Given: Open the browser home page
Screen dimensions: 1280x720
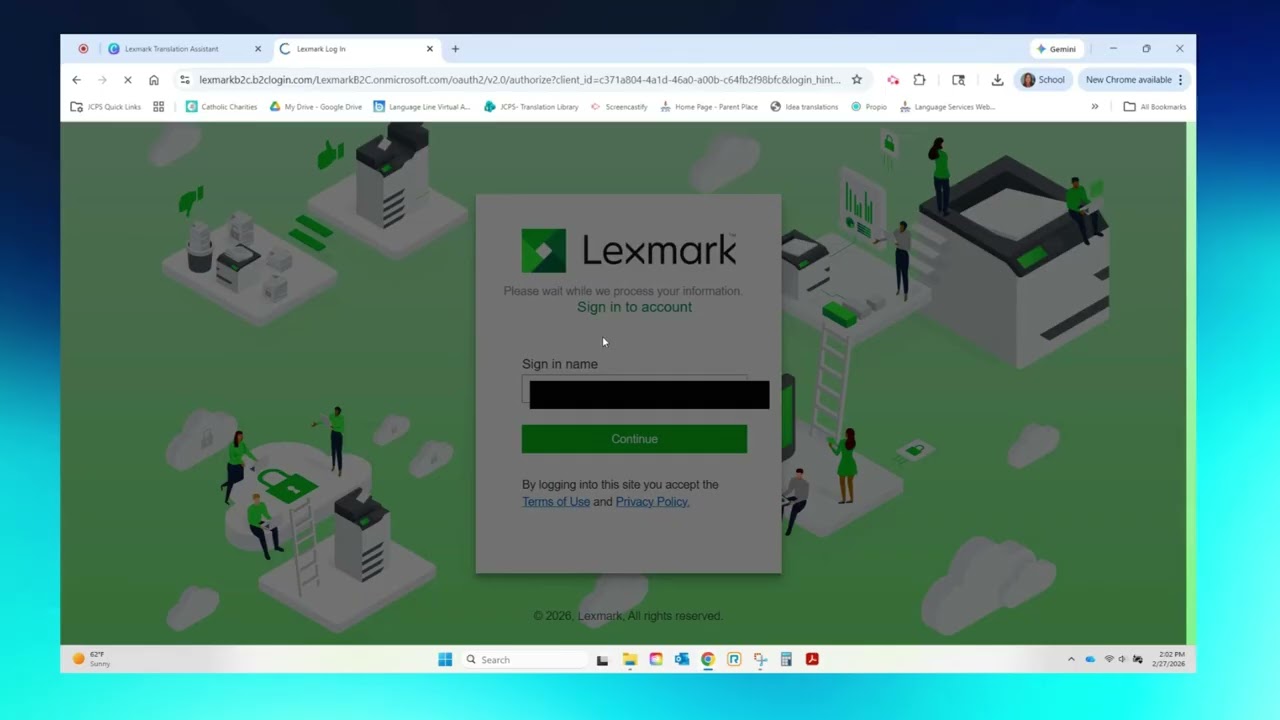Looking at the screenshot, I should [x=154, y=80].
